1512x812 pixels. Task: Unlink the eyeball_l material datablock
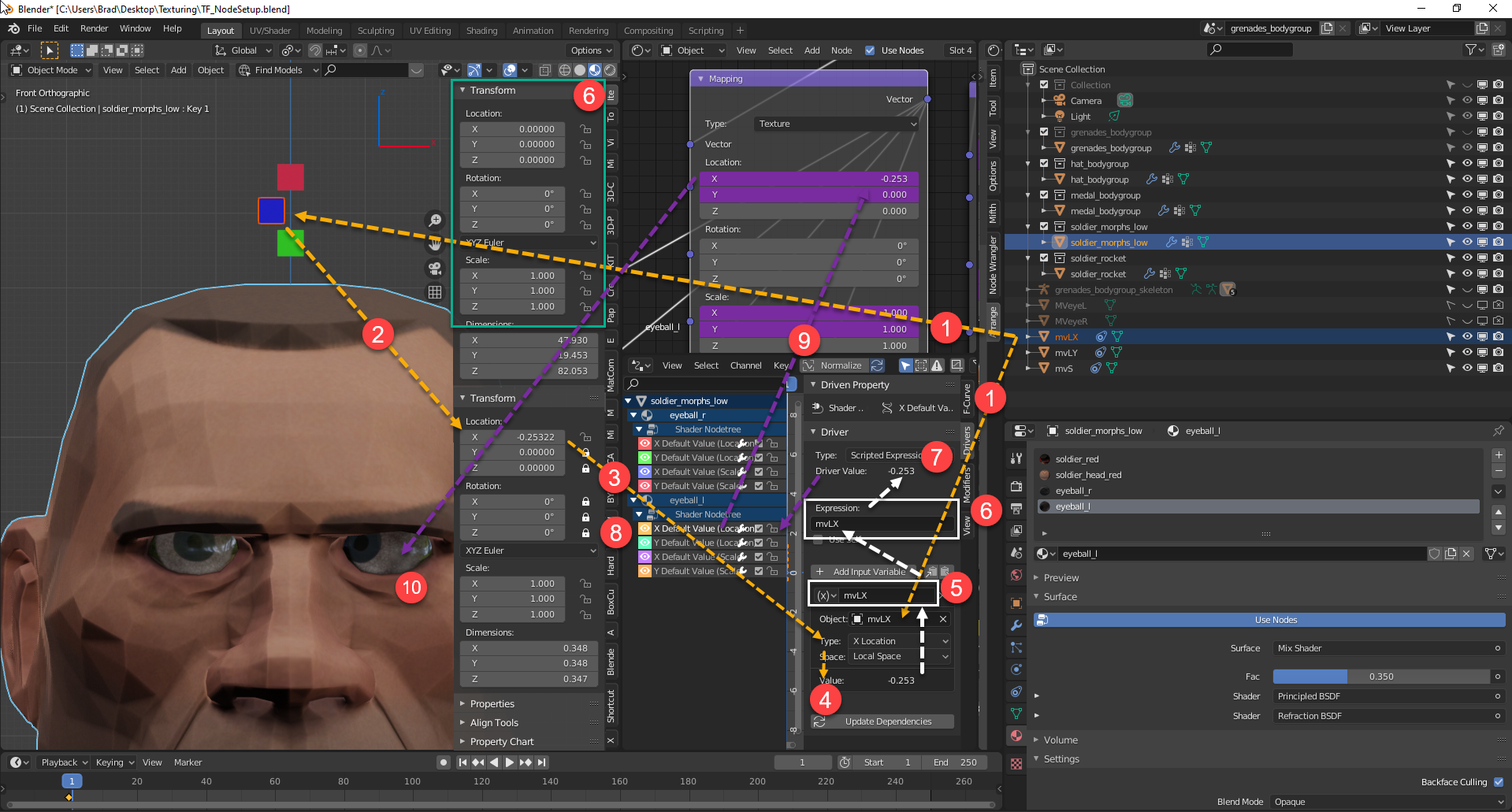point(1466,554)
